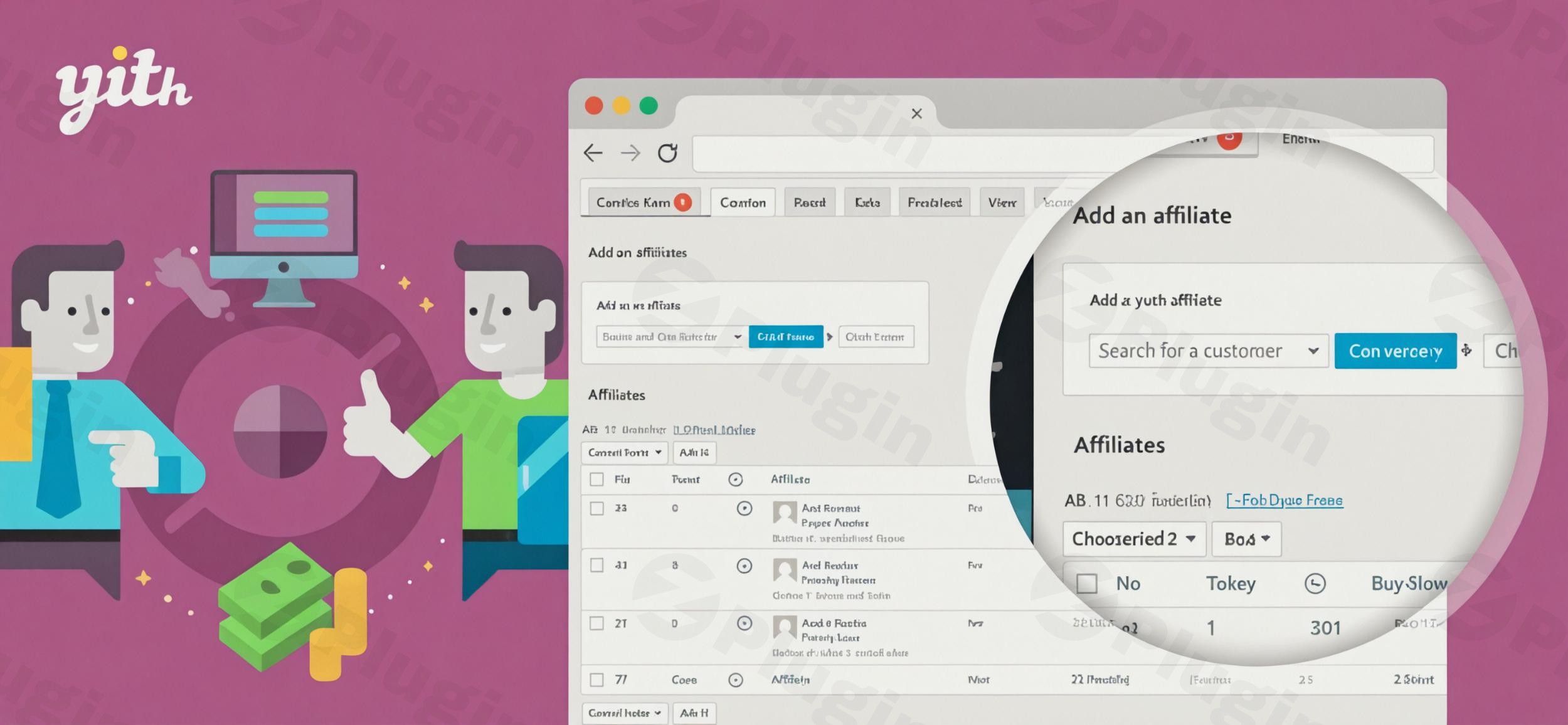Switch to the 'Fratalect' tab
This screenshot has width=1568, height=725.
tap(935, 202)
